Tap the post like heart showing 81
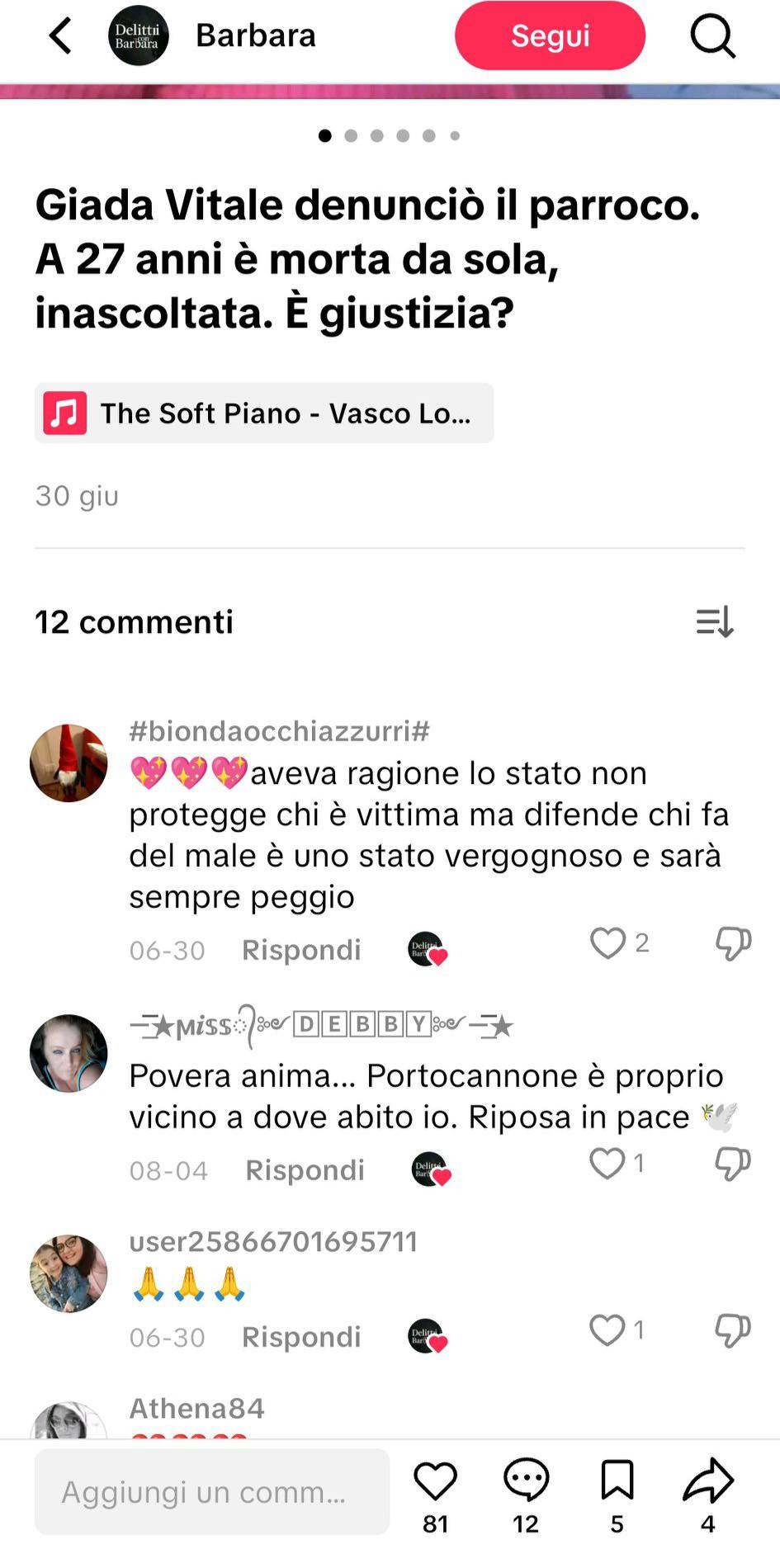The image size is (780, 1568). click(435, 1480)
